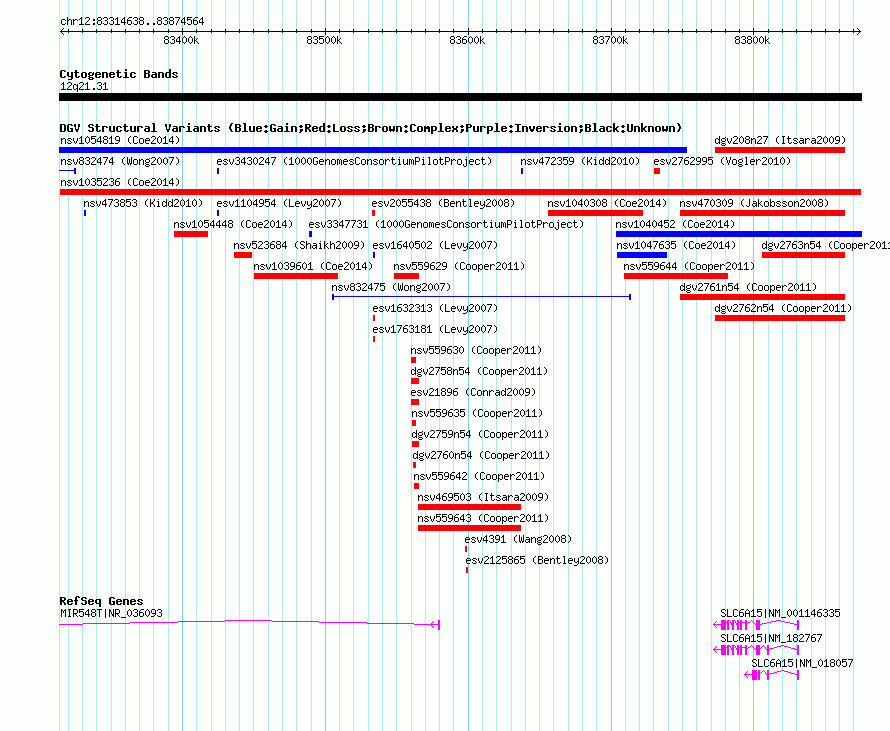Screen dimensions: 890x731
Task: Click the RefSeq Genes track title
Action: point(102,601)
